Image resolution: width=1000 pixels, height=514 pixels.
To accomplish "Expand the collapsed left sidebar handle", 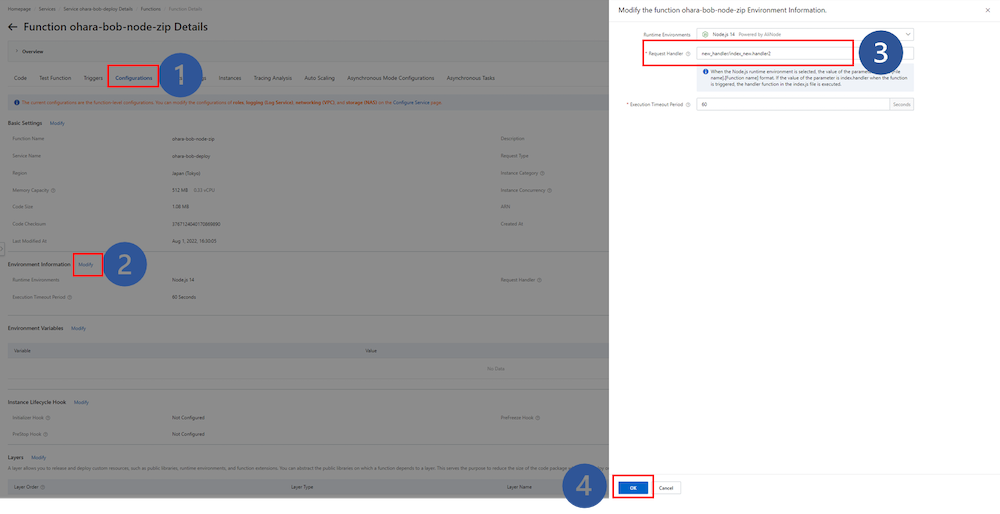I will coord(2,248).
